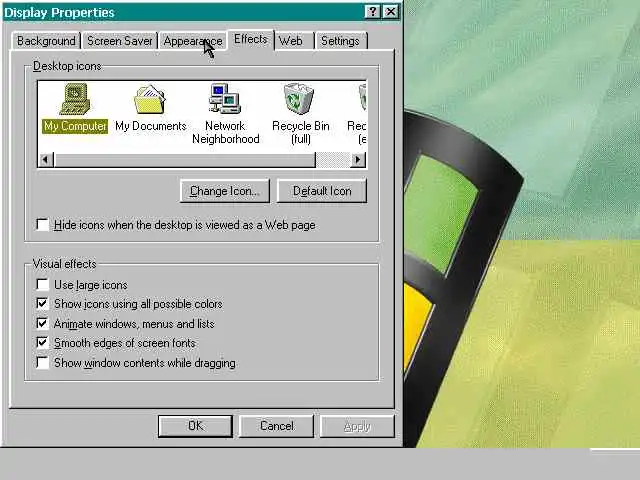Open the Screen Saver tab
This screenshot has width=640, height=480.
(x=120, y=41)
